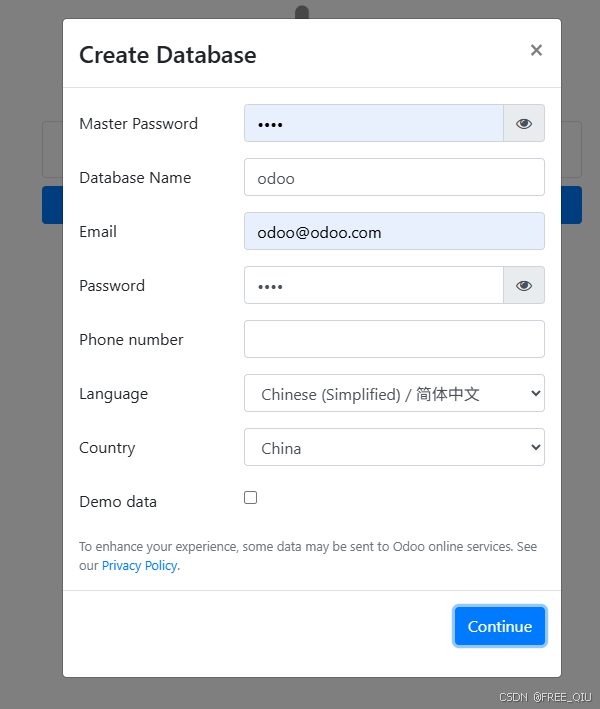Click the Phone number label

(131, 340)
